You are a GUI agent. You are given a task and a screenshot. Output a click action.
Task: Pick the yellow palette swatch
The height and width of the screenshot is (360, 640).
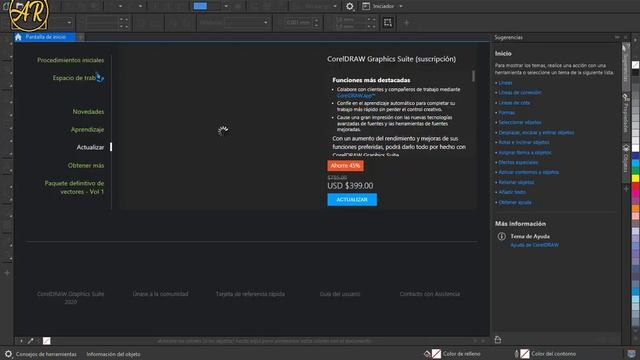(x=636, y=178)
